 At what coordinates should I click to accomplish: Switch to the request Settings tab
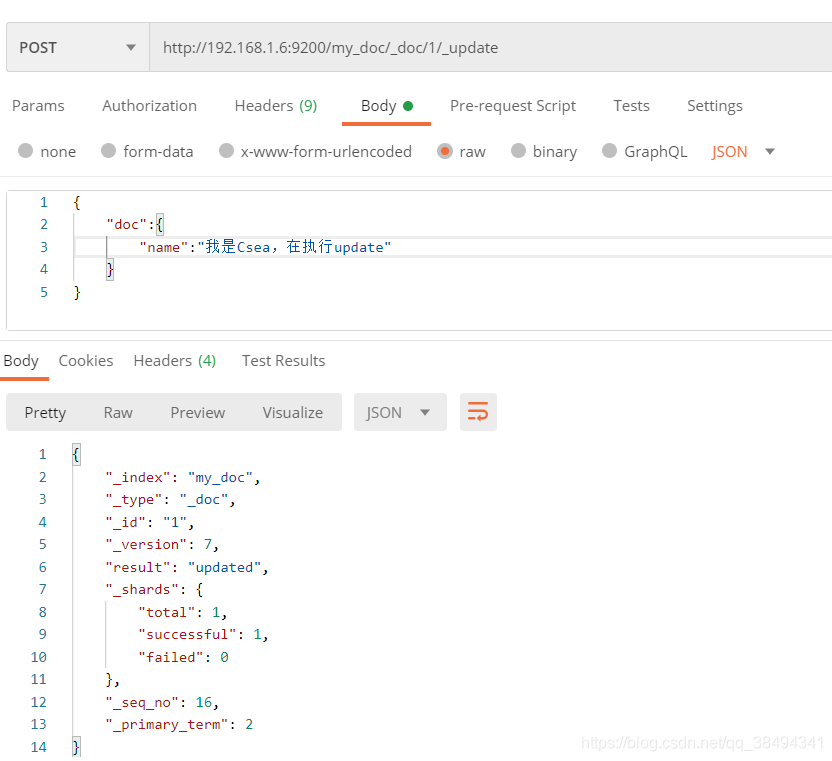714,106
